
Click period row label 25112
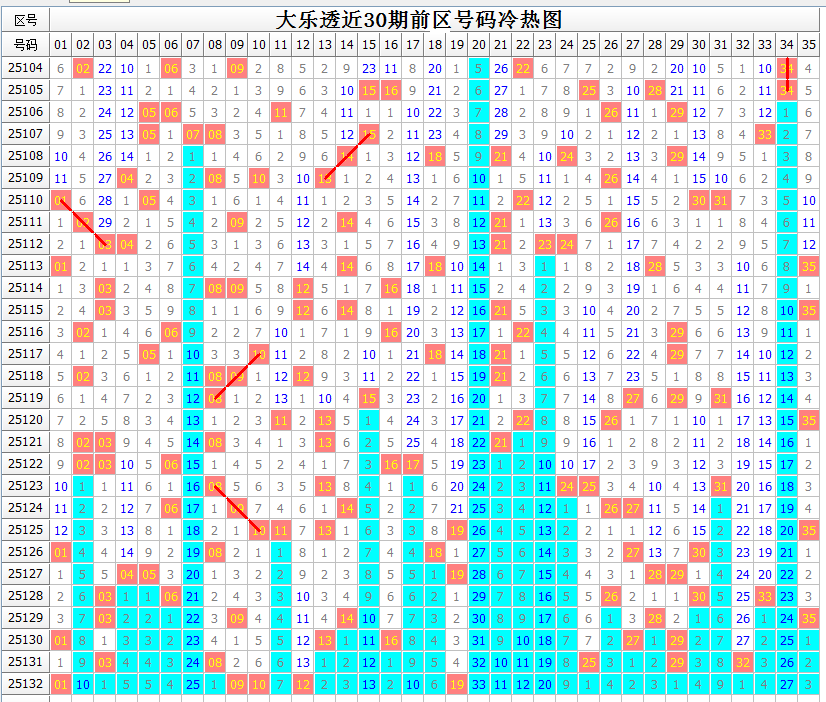25,244
